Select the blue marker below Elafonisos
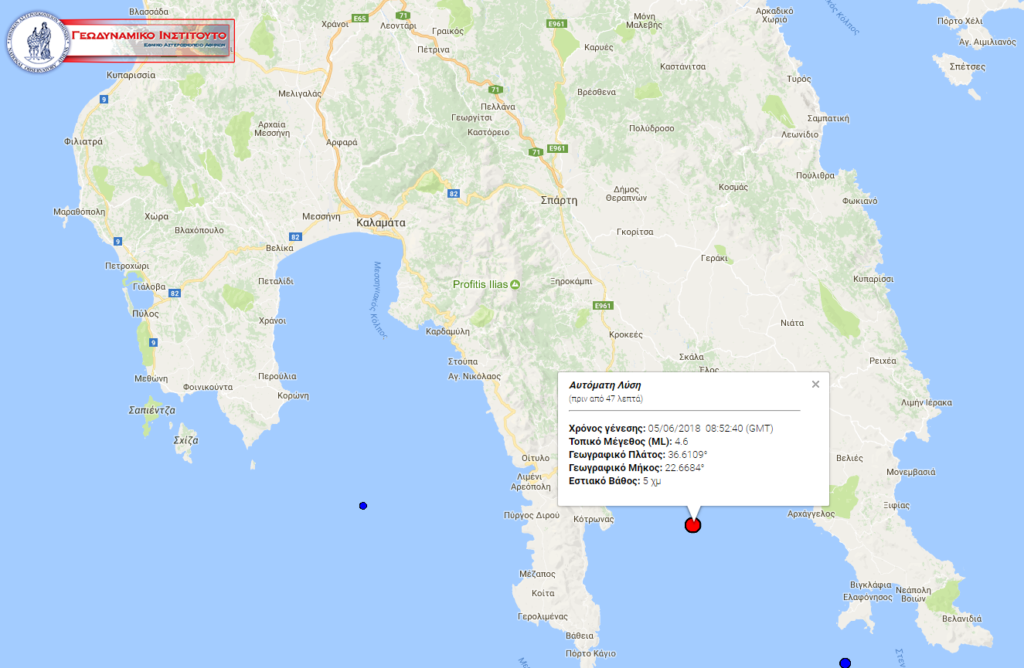 pos(845,663)
